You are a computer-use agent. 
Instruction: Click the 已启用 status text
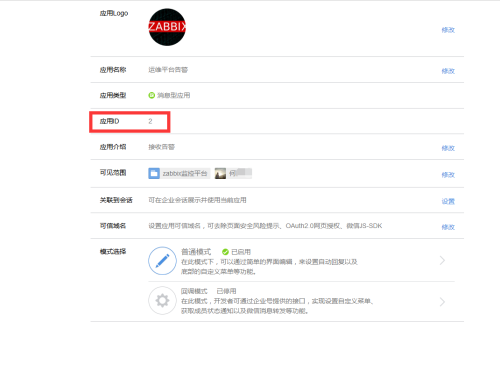241,252
